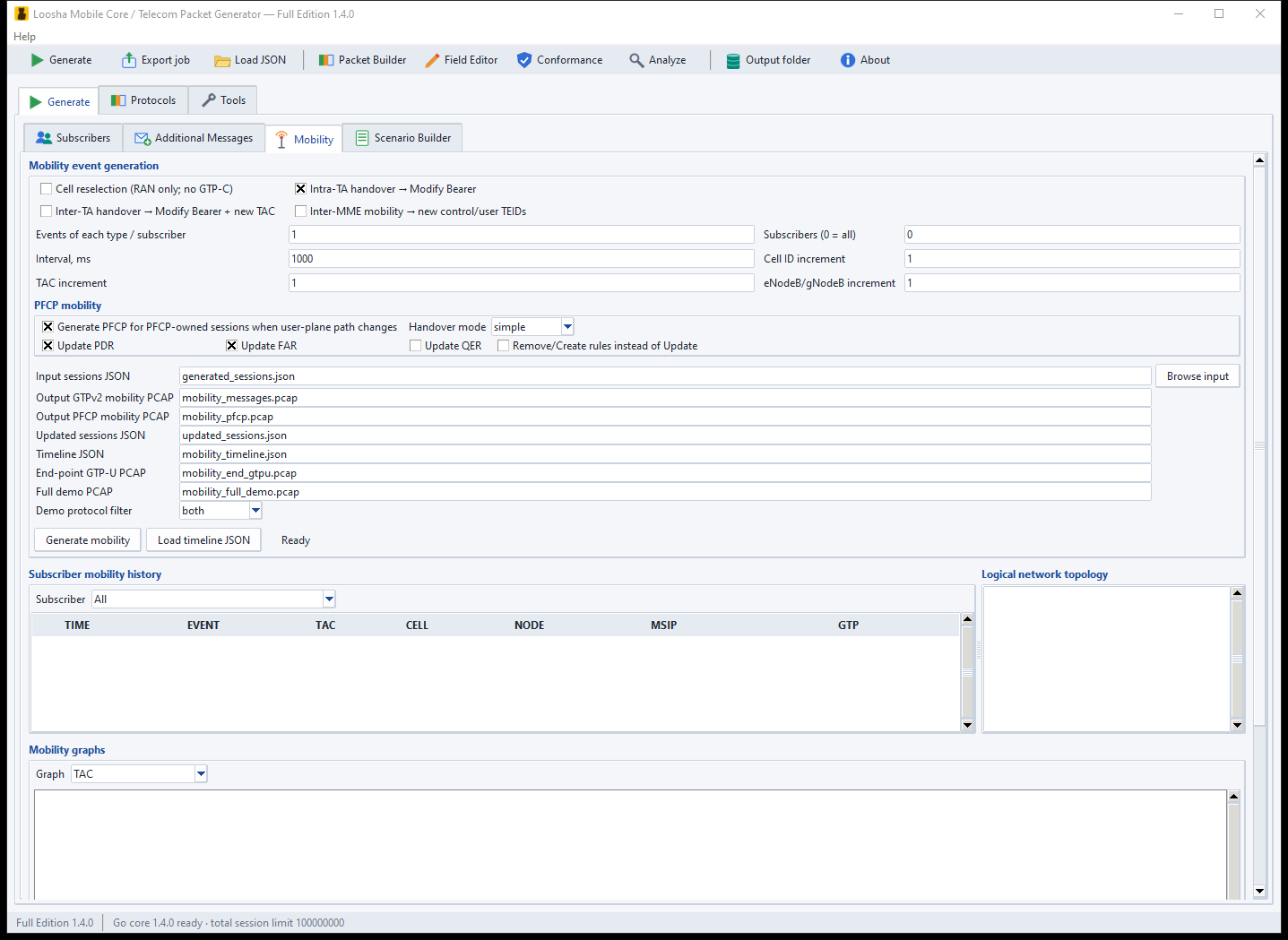Click scroll down arrow of main panel
The image size is (1288, 940).
click(x=1259, y=891)
